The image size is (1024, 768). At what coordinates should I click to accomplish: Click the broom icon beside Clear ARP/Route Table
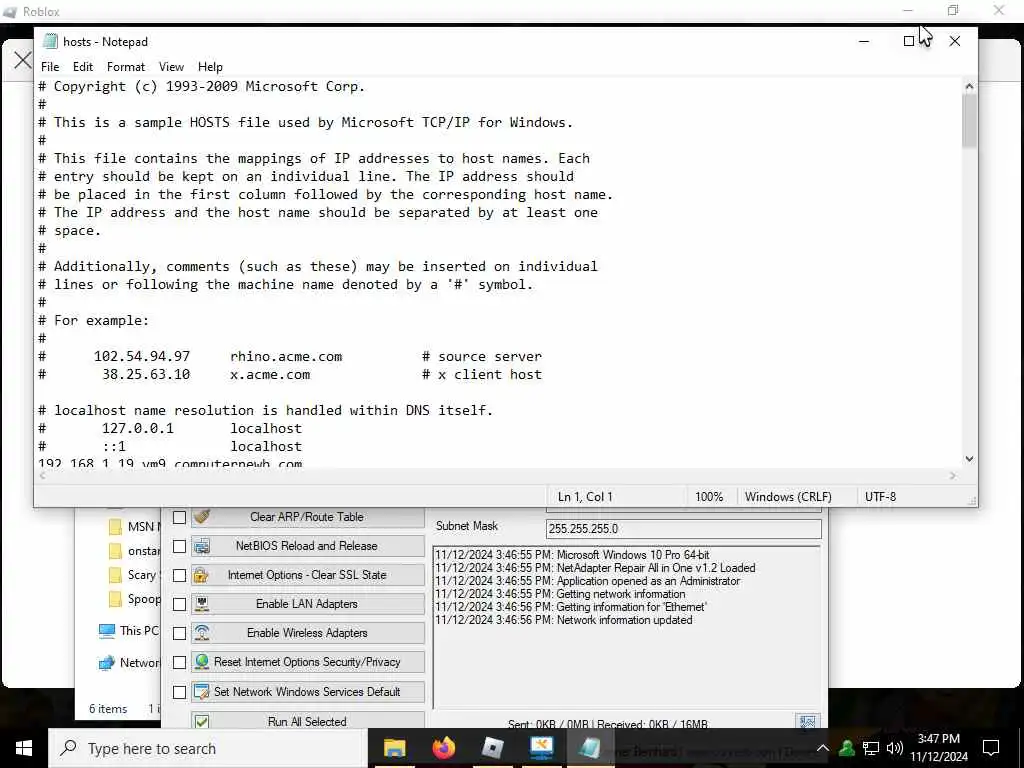[202, 517]
